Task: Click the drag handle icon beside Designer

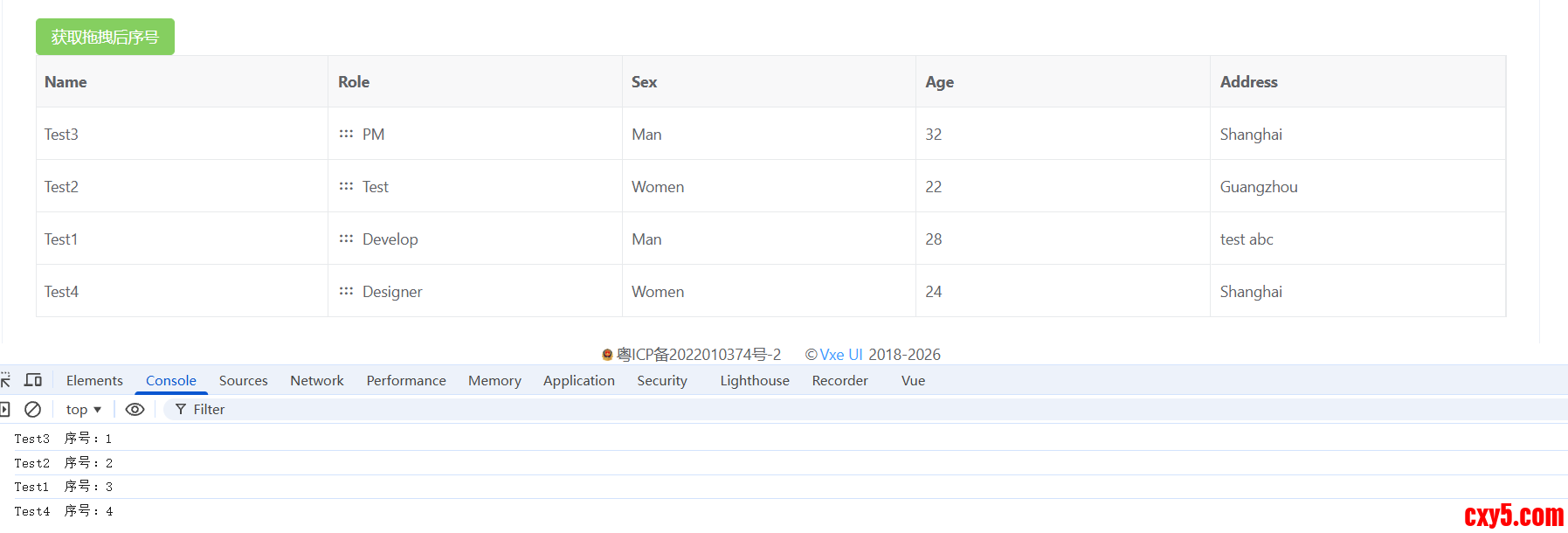Action: [346, 291]
